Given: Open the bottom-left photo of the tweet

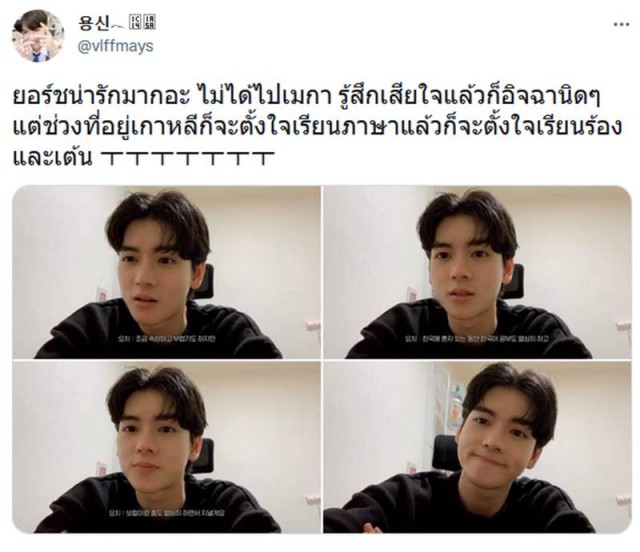Looking at the screenshot, I should (x=167, y=447).
